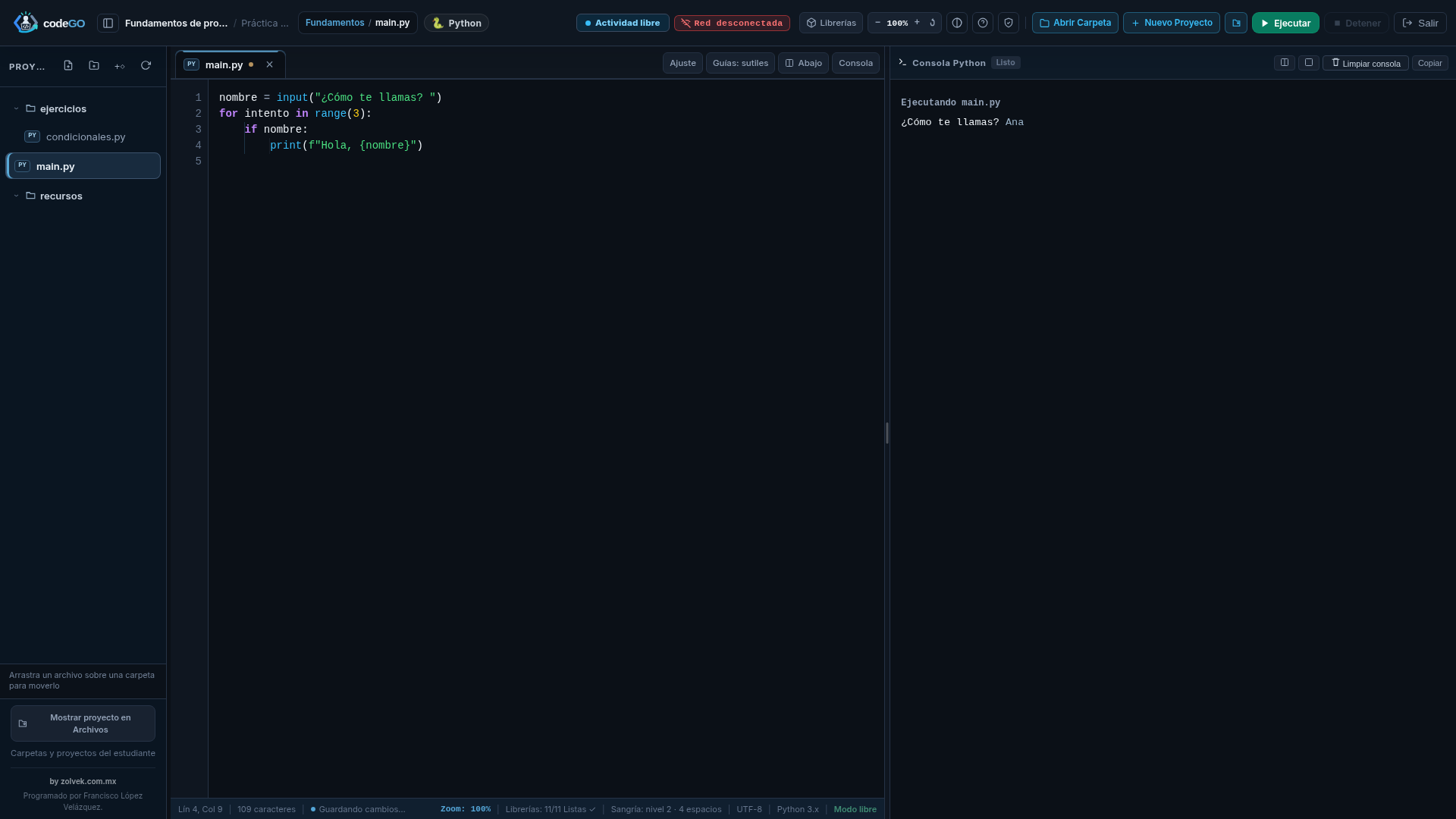Screen dimensions: 1456x819
Task: Create a new file in project
Action: [x=68, y=66]
